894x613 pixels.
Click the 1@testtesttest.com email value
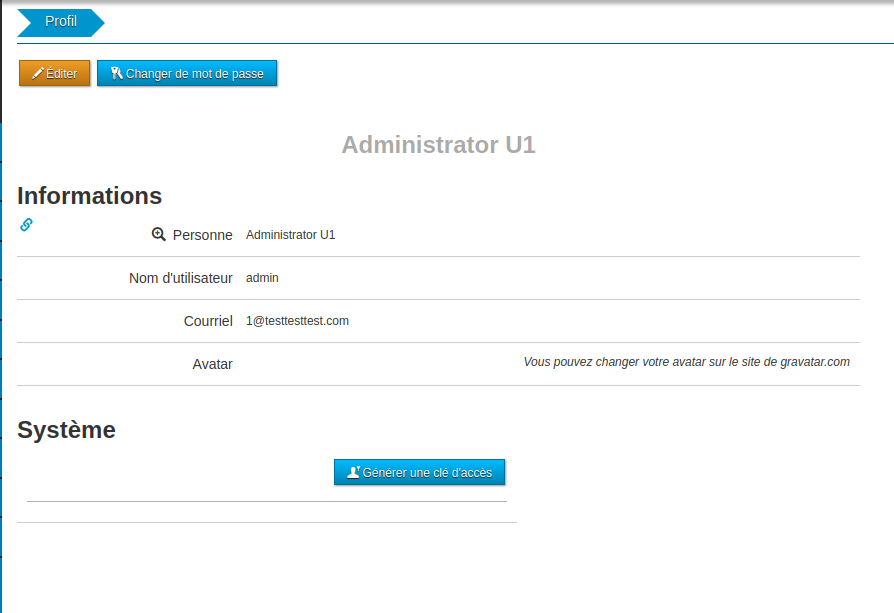[x=297, y=321]
